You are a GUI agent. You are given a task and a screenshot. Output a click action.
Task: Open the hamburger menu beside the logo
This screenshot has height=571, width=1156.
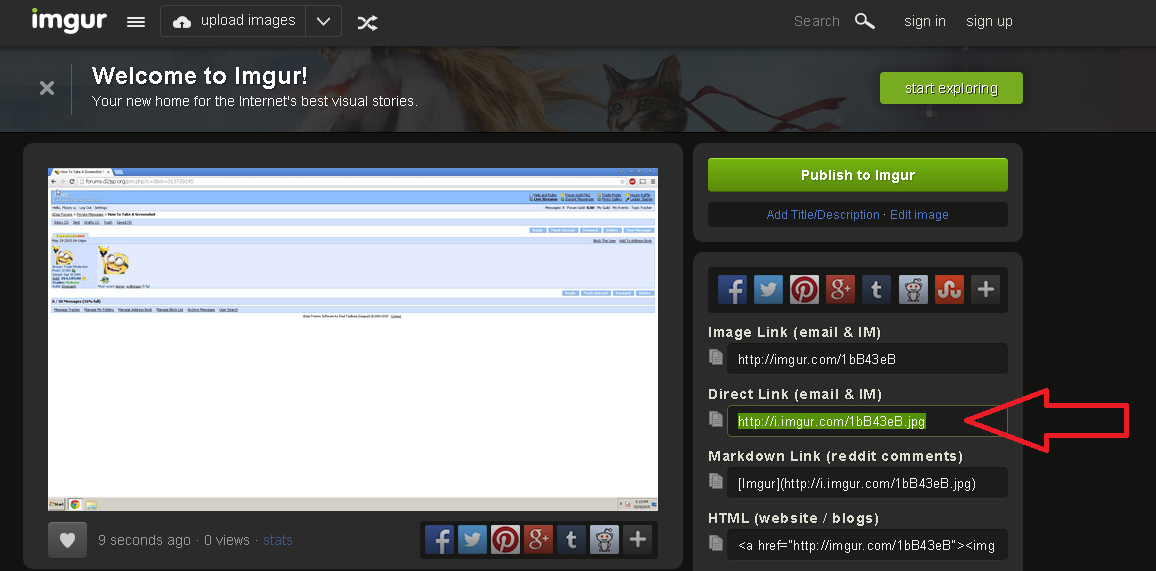136,22
